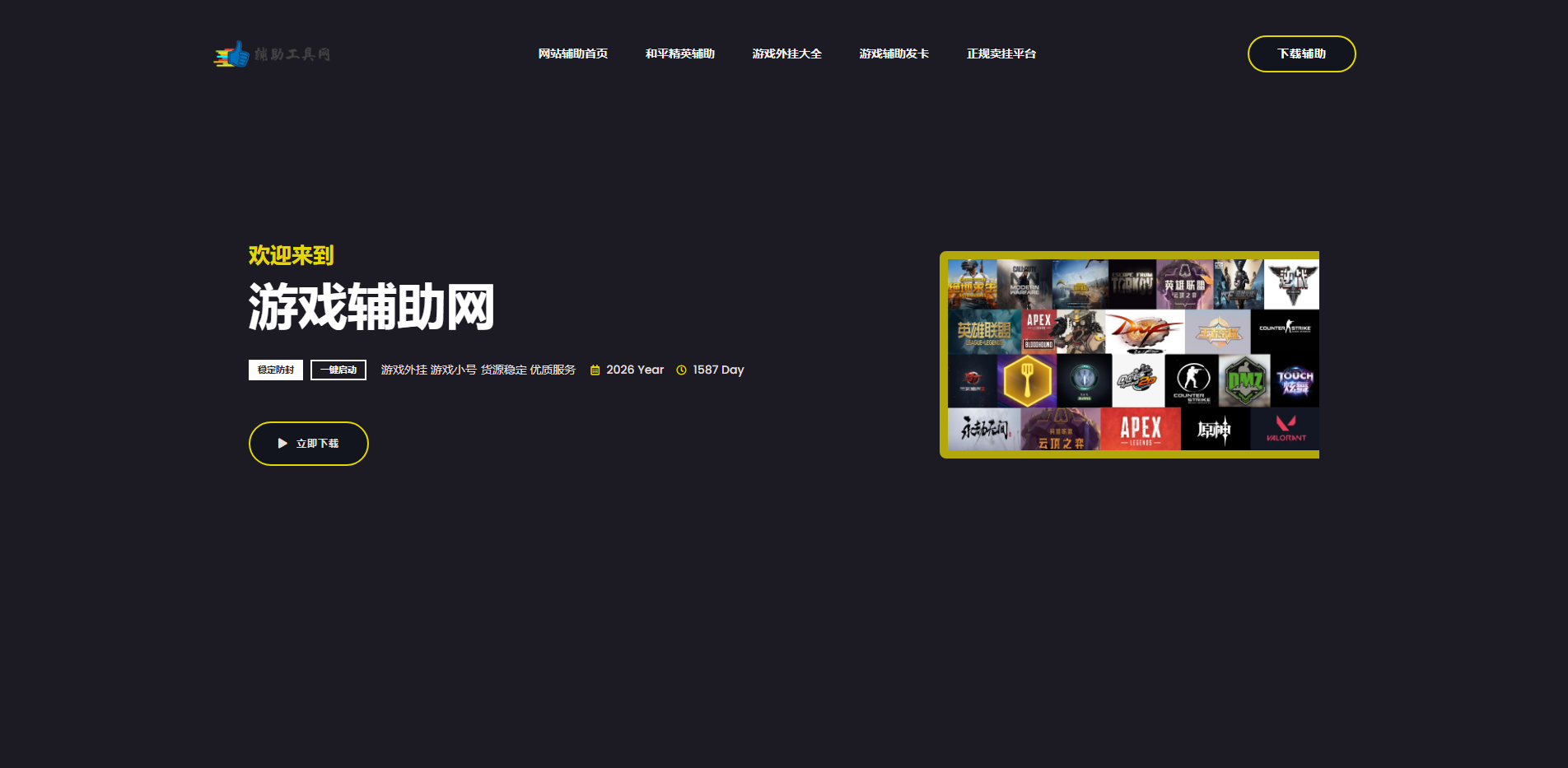Click the calendar icon beside 2026 Year
This screenshot has width=1568, height=768.
click(595, 370)
